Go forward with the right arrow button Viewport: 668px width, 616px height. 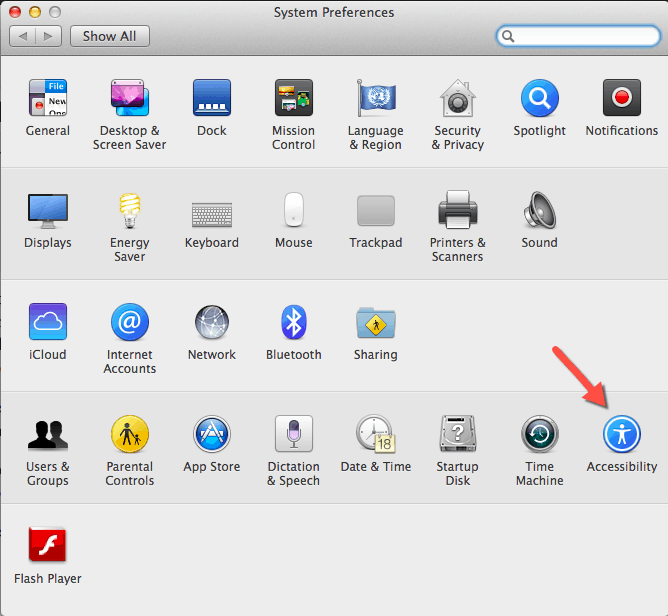pos(49,36)
